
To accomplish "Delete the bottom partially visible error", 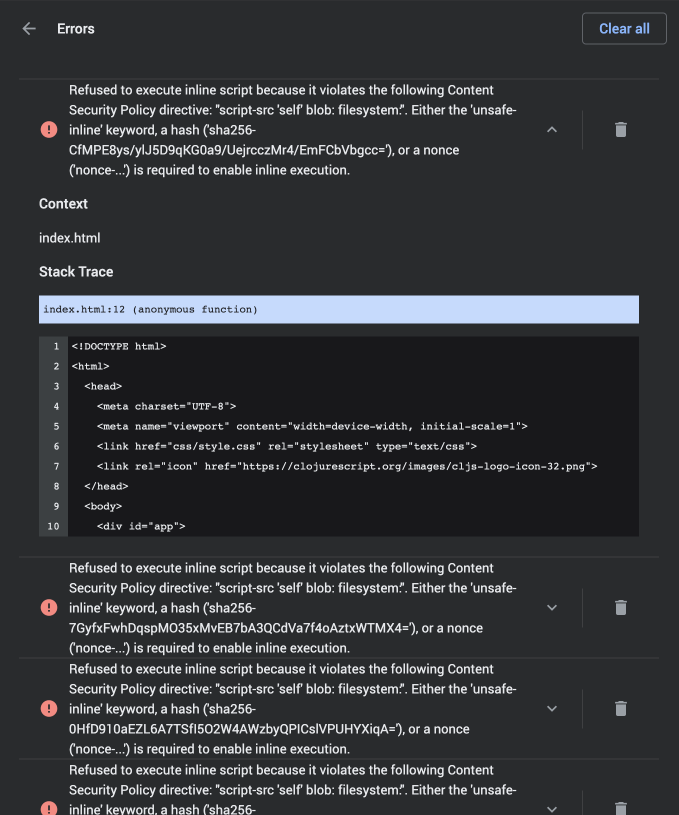I will click(x=621, y=808).
